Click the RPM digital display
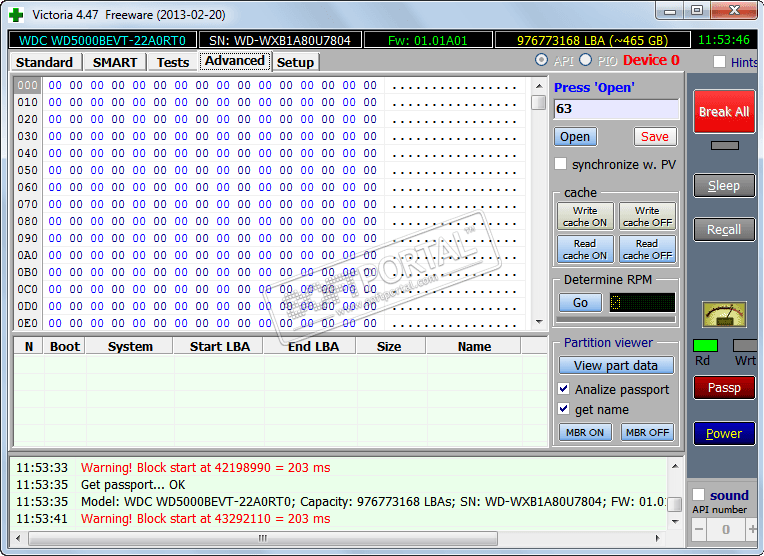764x556 pixels. (642, 303)
